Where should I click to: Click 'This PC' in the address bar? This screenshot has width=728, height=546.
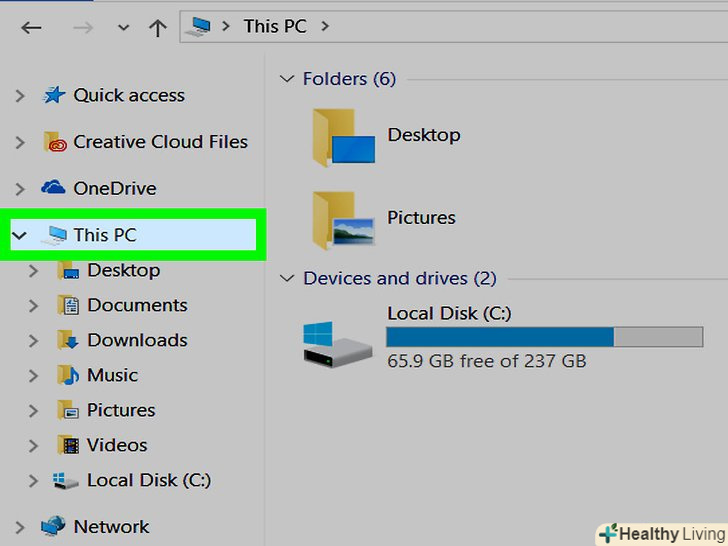(275, 26)
